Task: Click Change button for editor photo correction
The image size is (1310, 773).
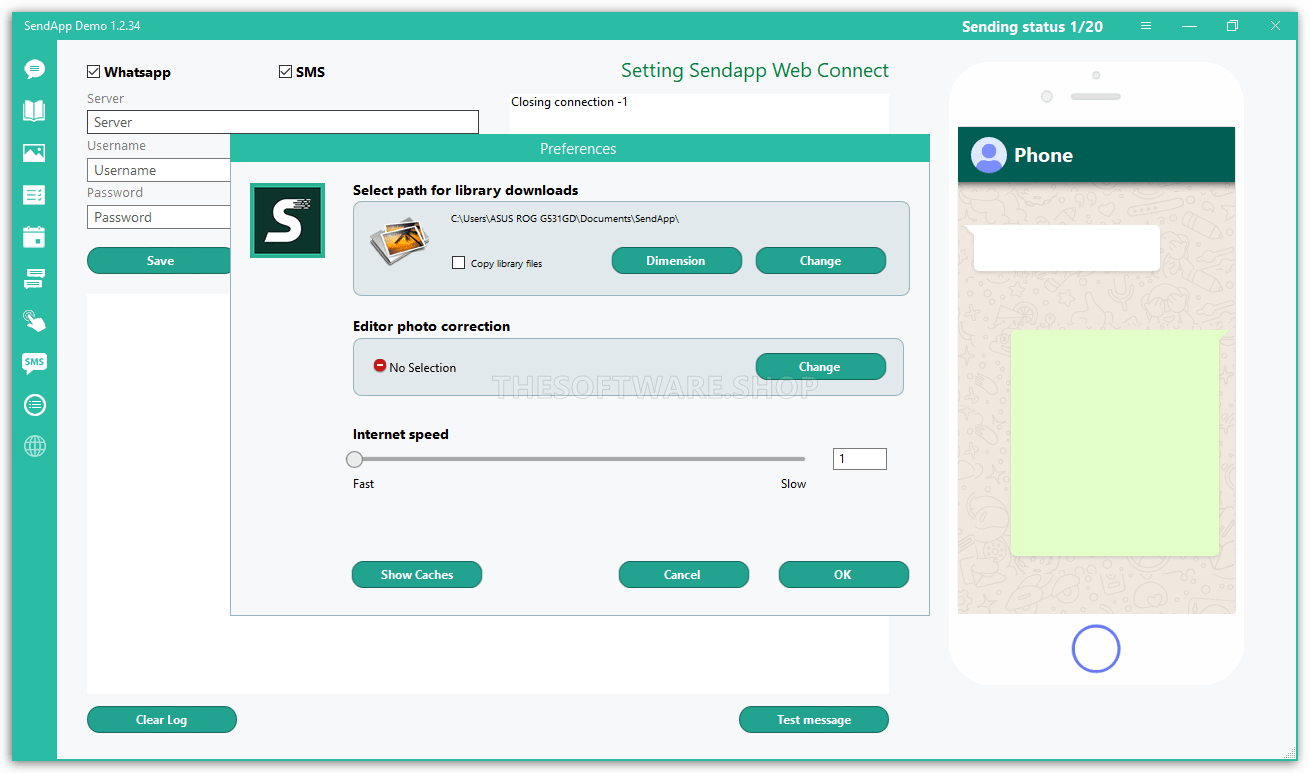Action: point(821,367)
